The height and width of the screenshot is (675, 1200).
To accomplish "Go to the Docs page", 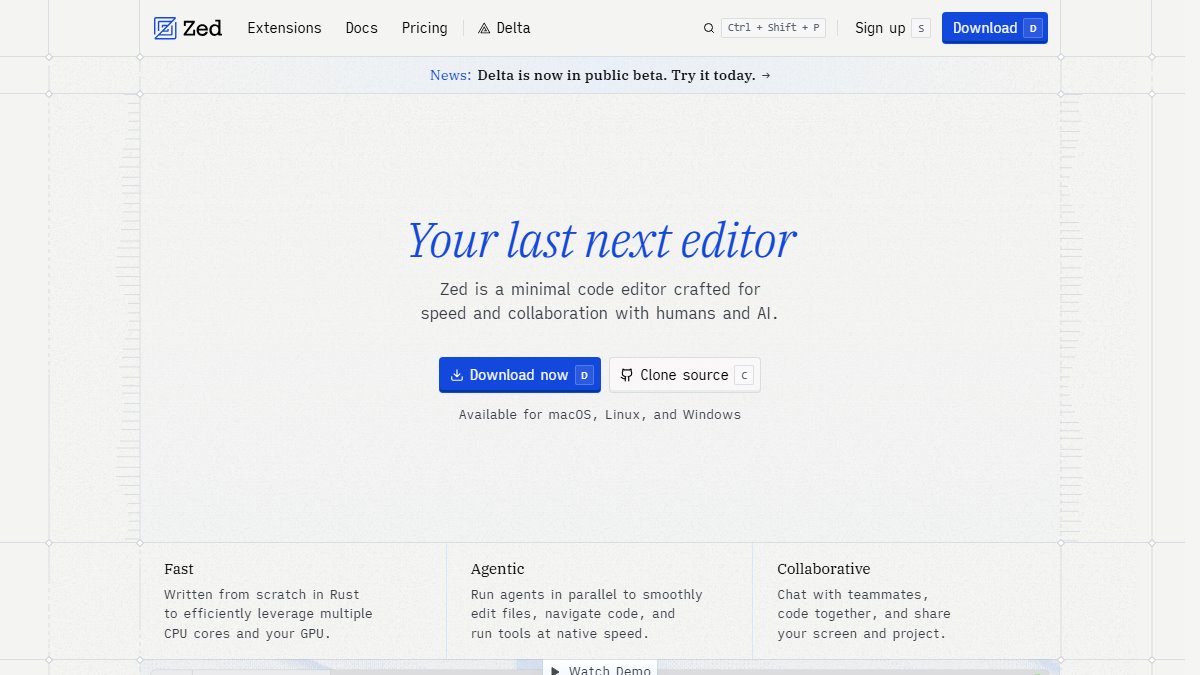I will click(x=362, y=28).
